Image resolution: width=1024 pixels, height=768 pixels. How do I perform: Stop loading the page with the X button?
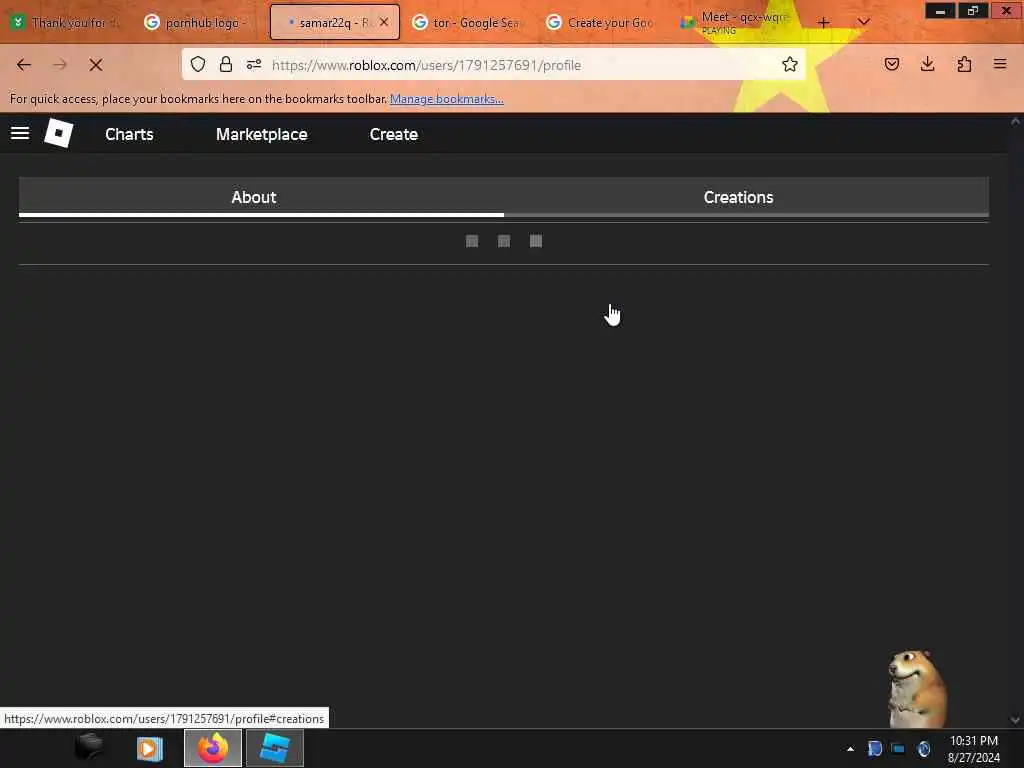(95, 65)
